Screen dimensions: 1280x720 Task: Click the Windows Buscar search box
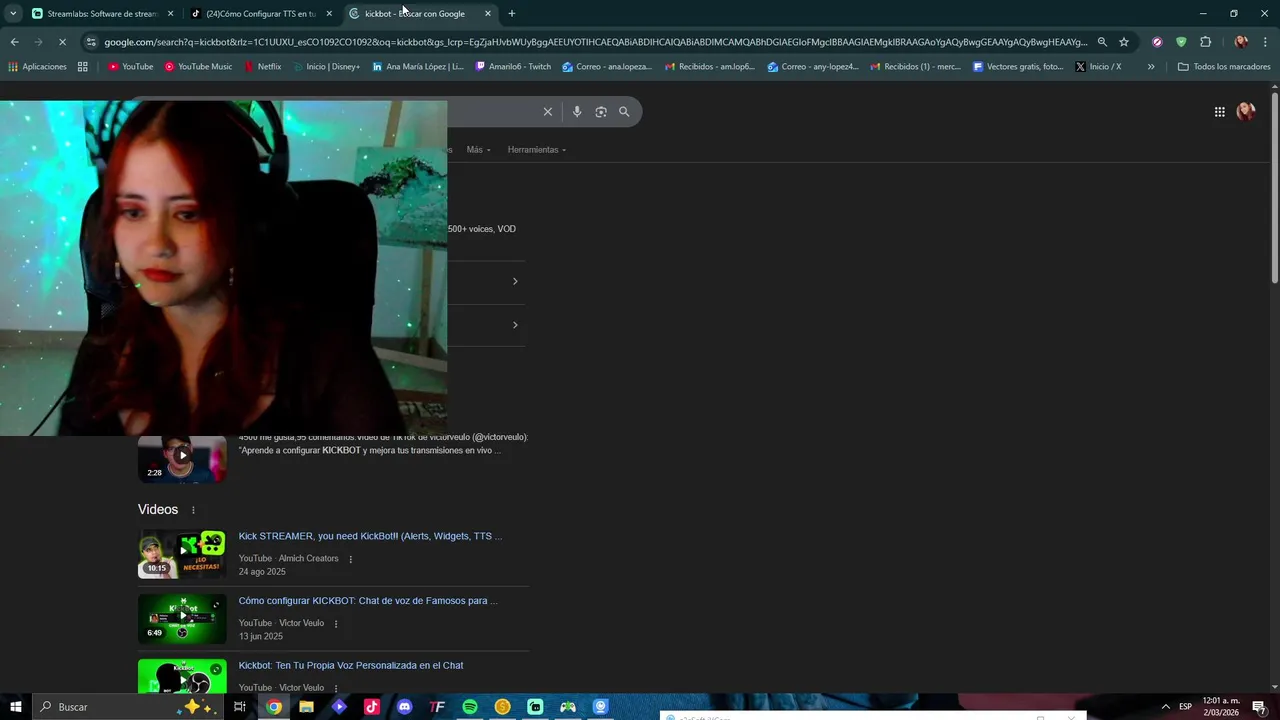click(x=130, y=707)
